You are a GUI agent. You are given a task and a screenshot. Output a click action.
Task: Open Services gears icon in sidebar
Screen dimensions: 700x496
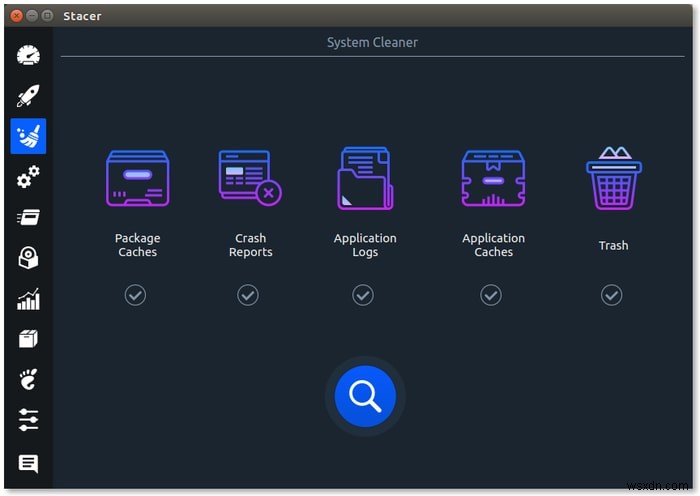pos(28,177)
